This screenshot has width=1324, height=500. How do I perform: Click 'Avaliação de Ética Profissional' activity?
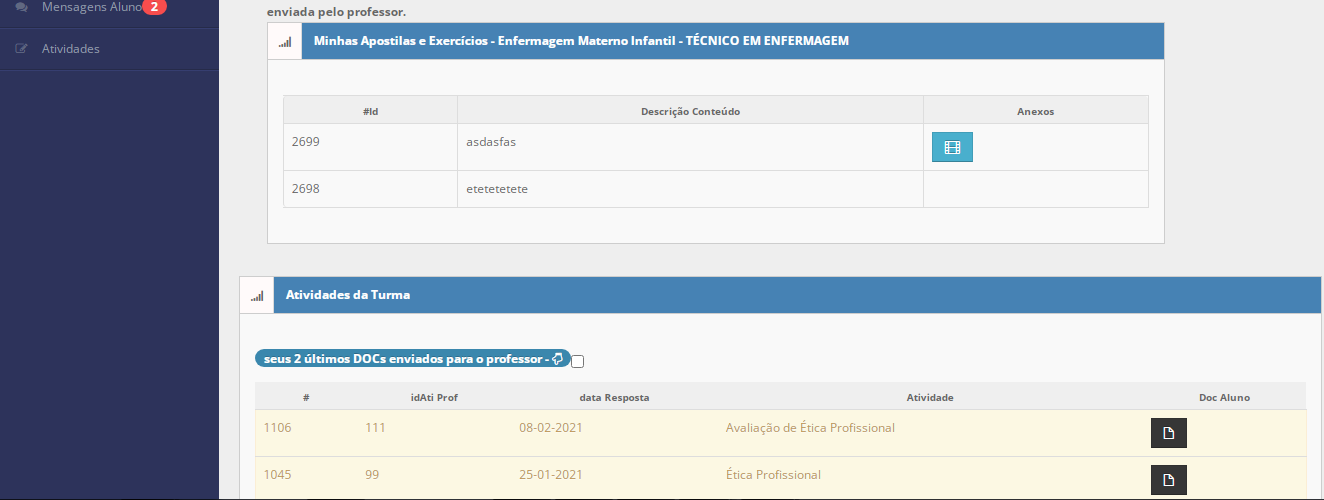pos(810,428)
